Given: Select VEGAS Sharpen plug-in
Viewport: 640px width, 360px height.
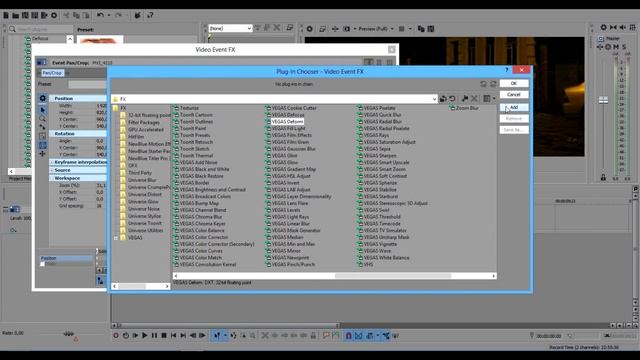Looking at the screenshot, I should [x=380, y=156].
